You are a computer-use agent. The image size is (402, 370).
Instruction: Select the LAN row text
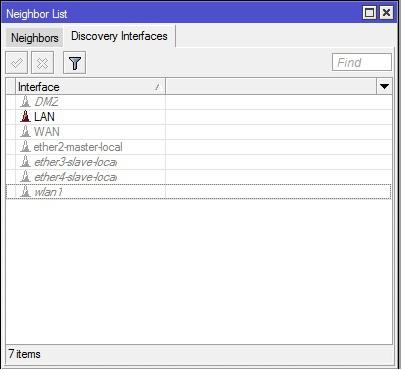pyautogui.click(x=44, y=117)
